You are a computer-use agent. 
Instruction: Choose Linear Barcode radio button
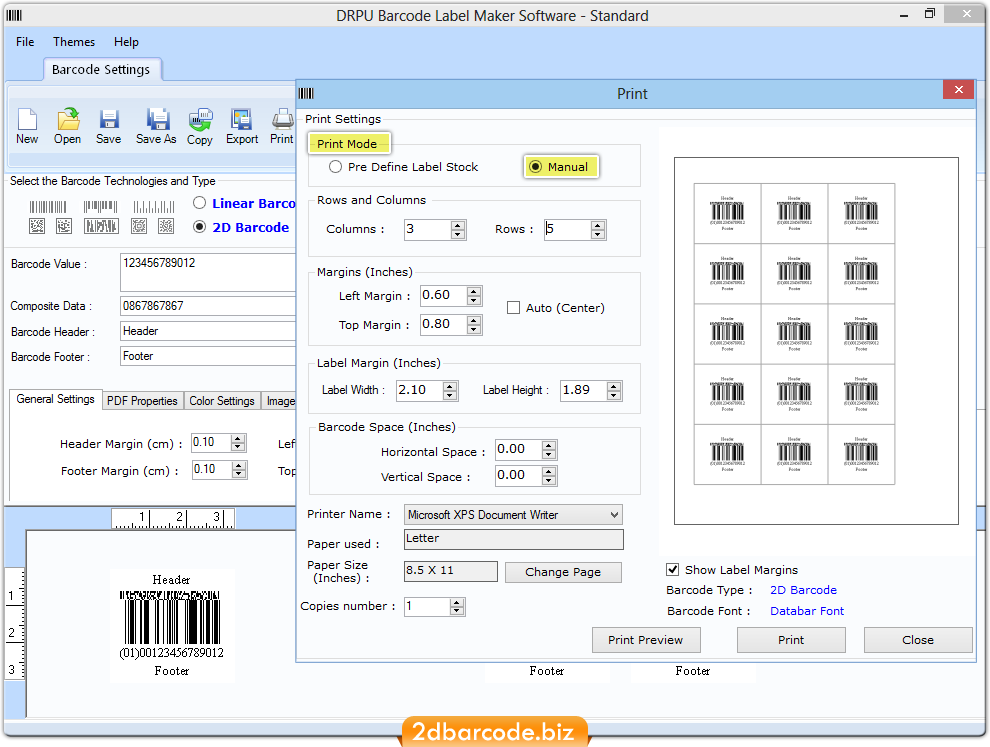(x=200, y=203)
